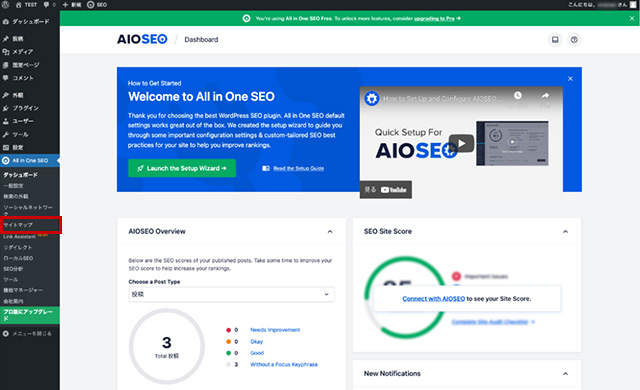Click the Connect with AIOSEO link
This screenshot has width=640, height=390.
point(433,299)
